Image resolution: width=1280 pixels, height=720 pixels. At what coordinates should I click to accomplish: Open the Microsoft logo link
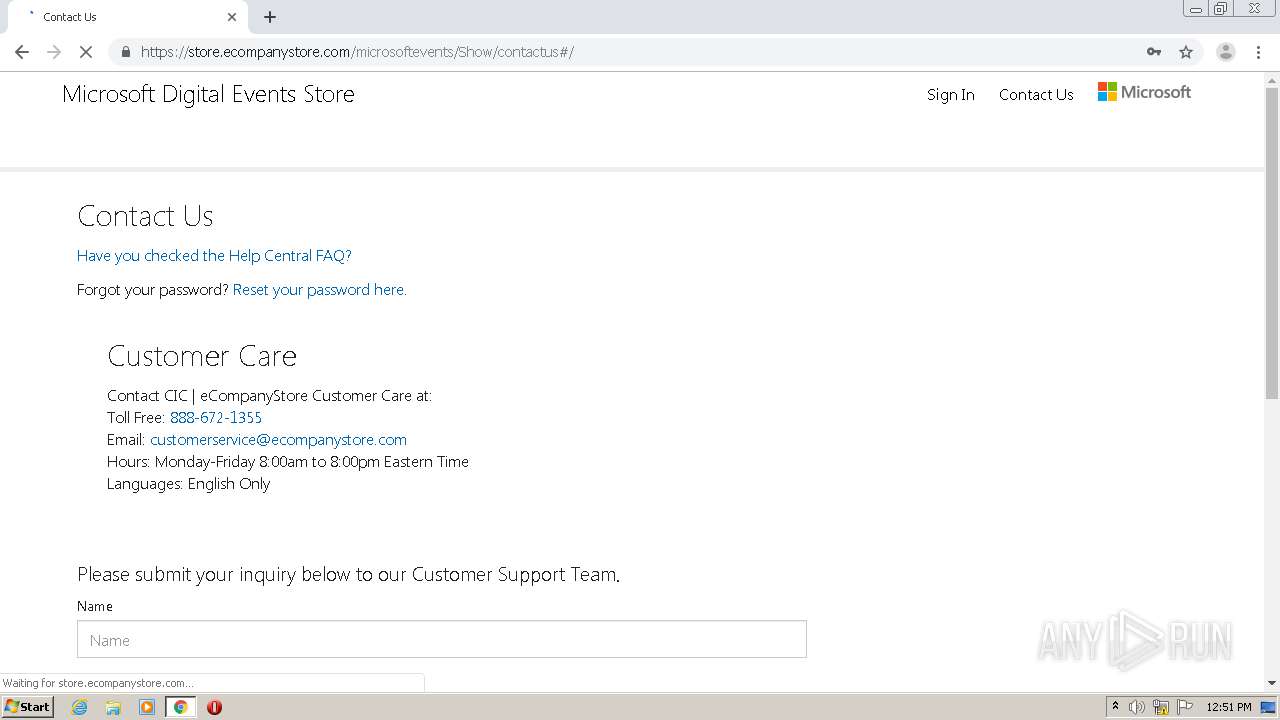pos(1144,92)
